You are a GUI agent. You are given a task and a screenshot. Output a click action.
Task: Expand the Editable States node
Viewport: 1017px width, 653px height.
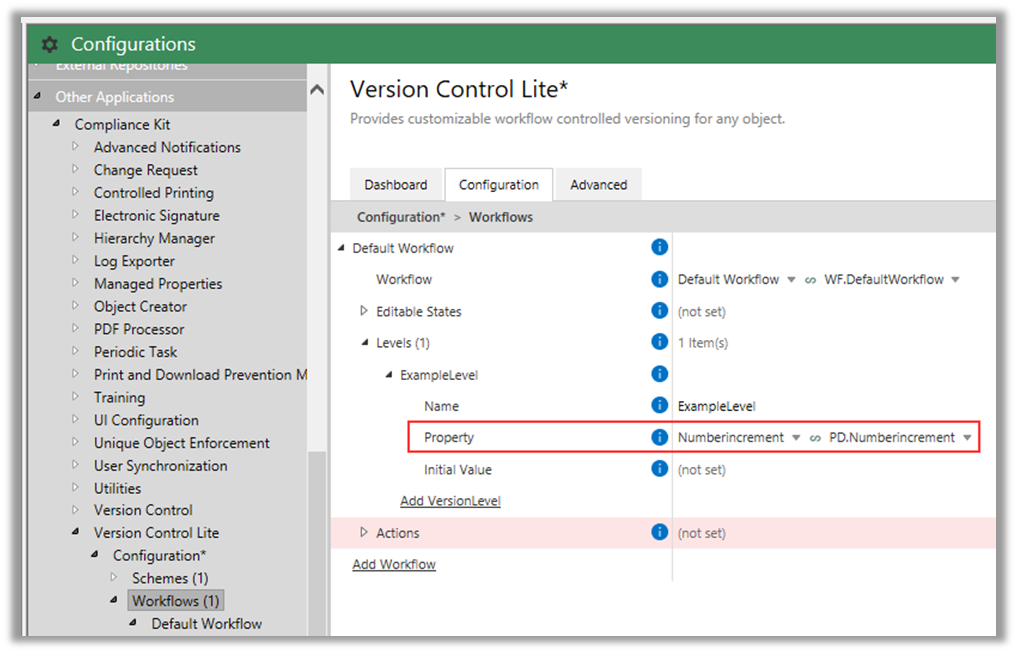[364, 311]
